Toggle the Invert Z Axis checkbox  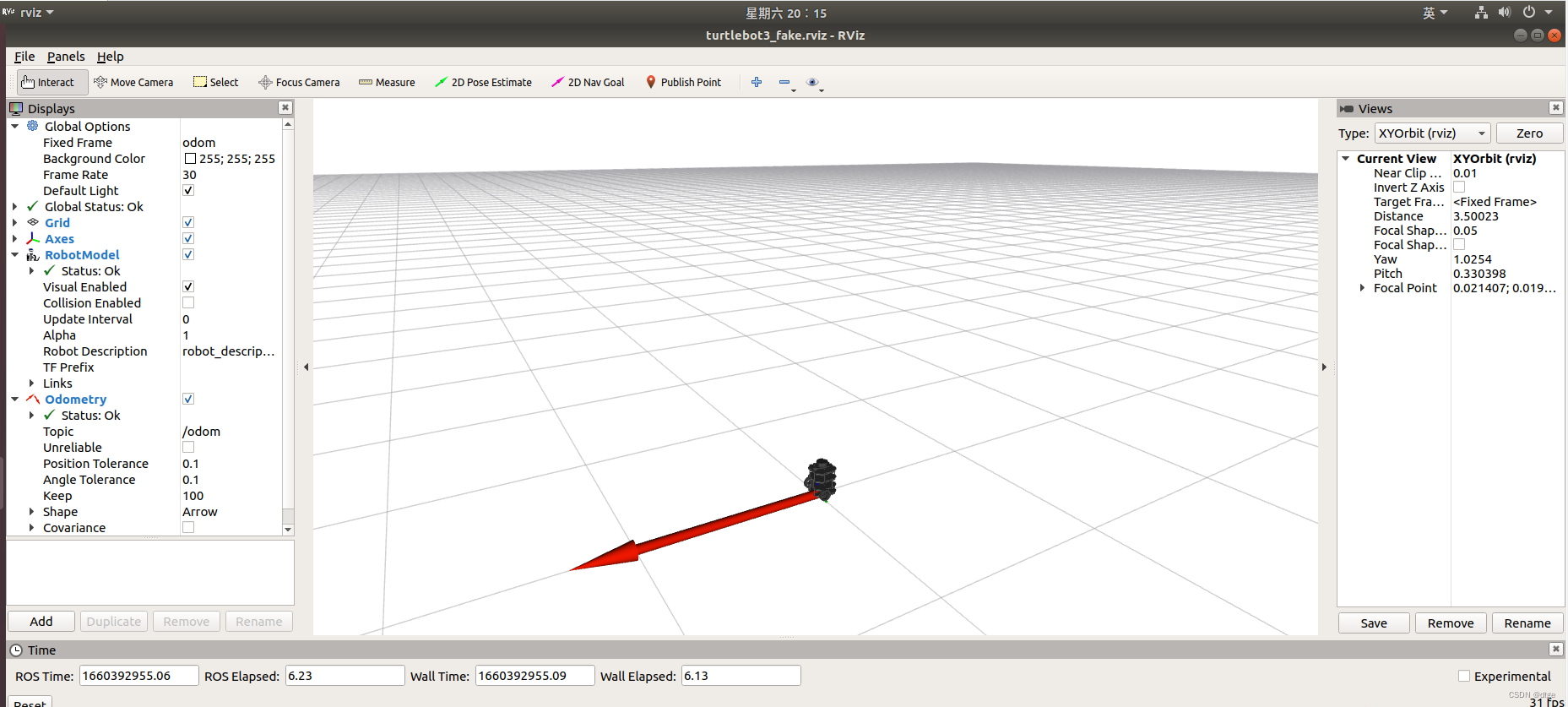(x=1459, y=187)
